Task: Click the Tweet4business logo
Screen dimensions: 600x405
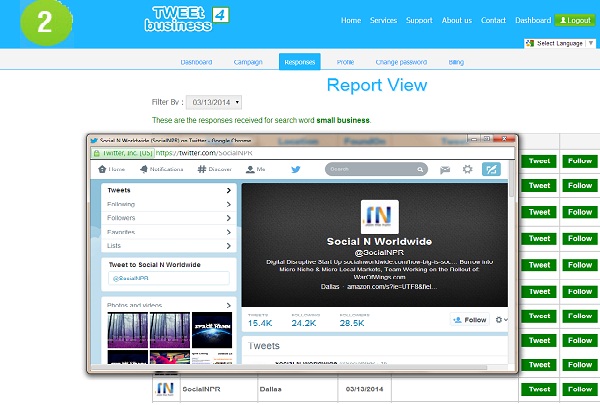Action: [x=187, y=19]
